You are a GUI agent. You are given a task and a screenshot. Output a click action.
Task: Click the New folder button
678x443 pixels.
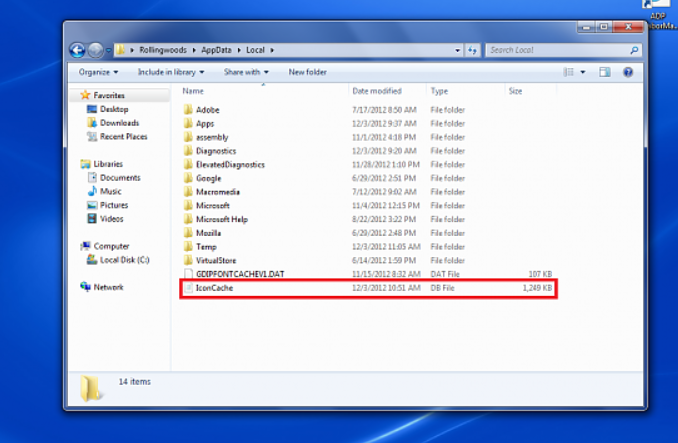pyautogui.click(x=307, y=72)
